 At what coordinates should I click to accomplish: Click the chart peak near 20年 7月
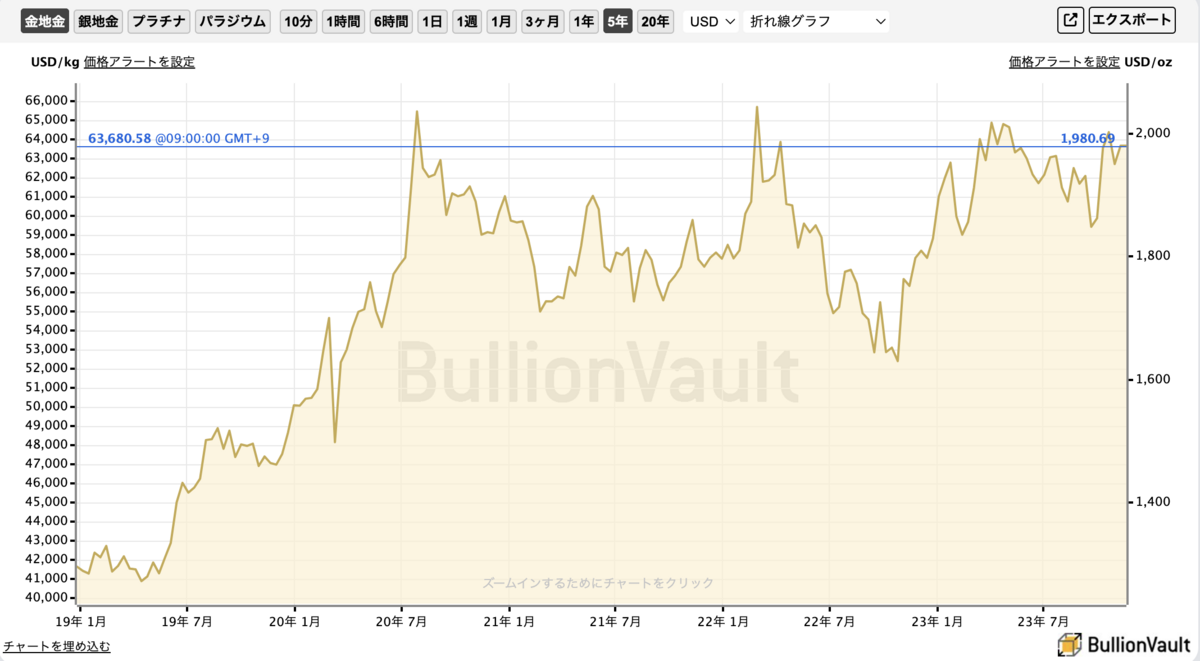click(x=416, y=111)
